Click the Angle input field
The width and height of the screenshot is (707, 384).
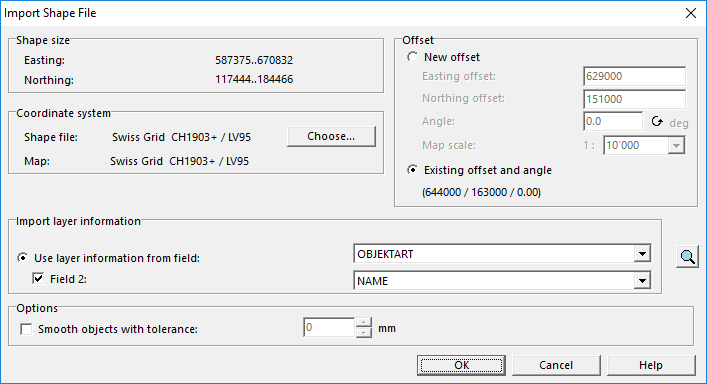click(x=613, y=121)
